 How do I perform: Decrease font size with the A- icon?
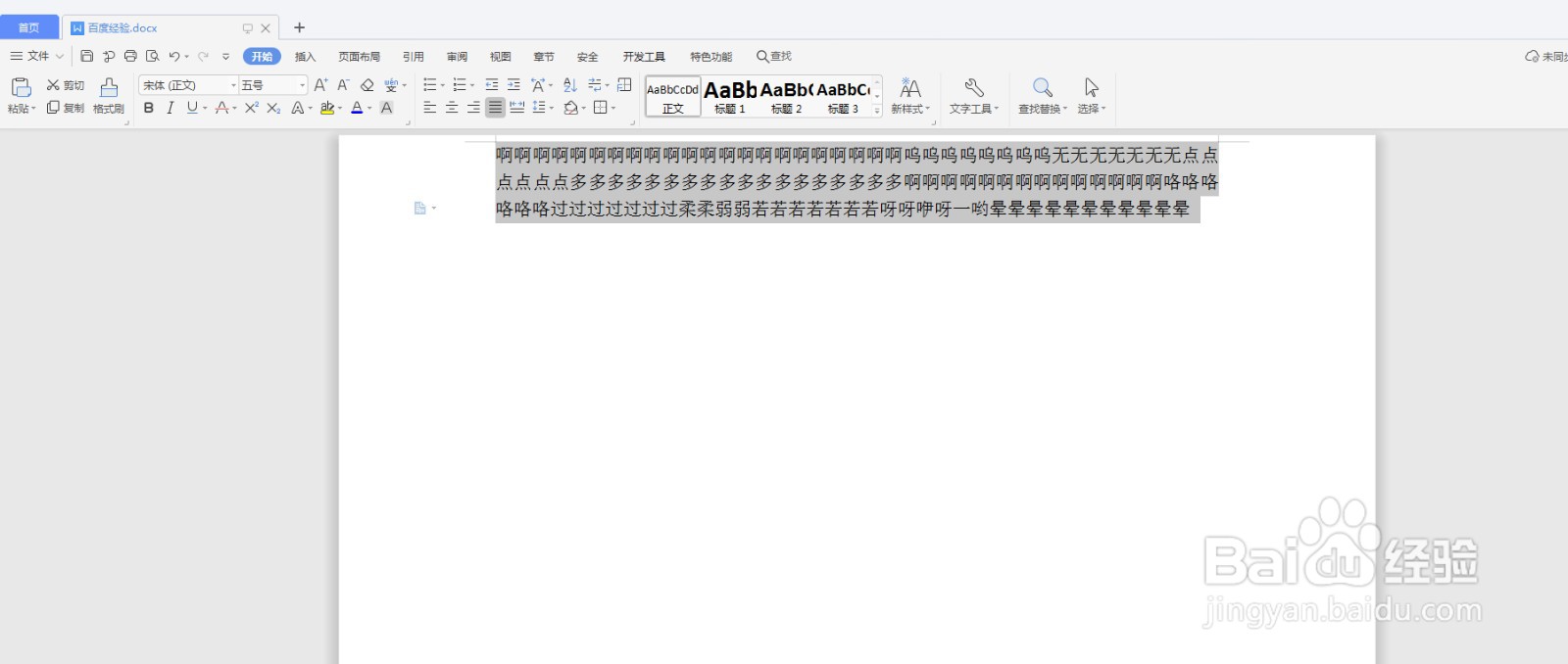(x=343, y=85)
